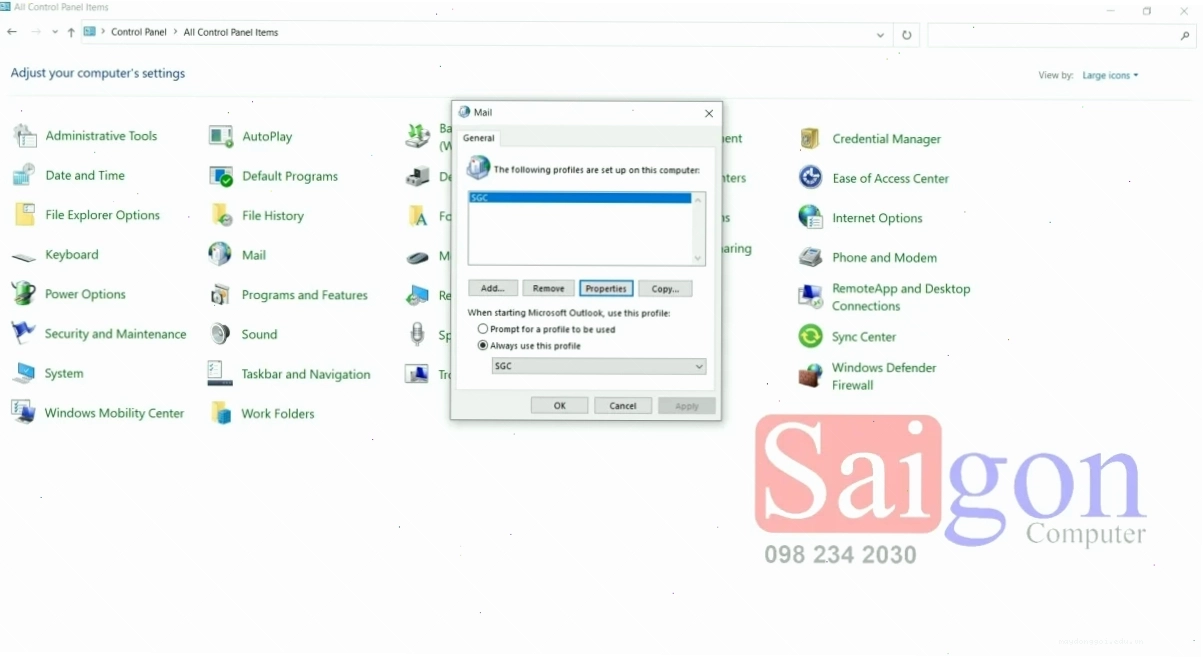Open the AutoPlay icon

[x=221, y=136]
